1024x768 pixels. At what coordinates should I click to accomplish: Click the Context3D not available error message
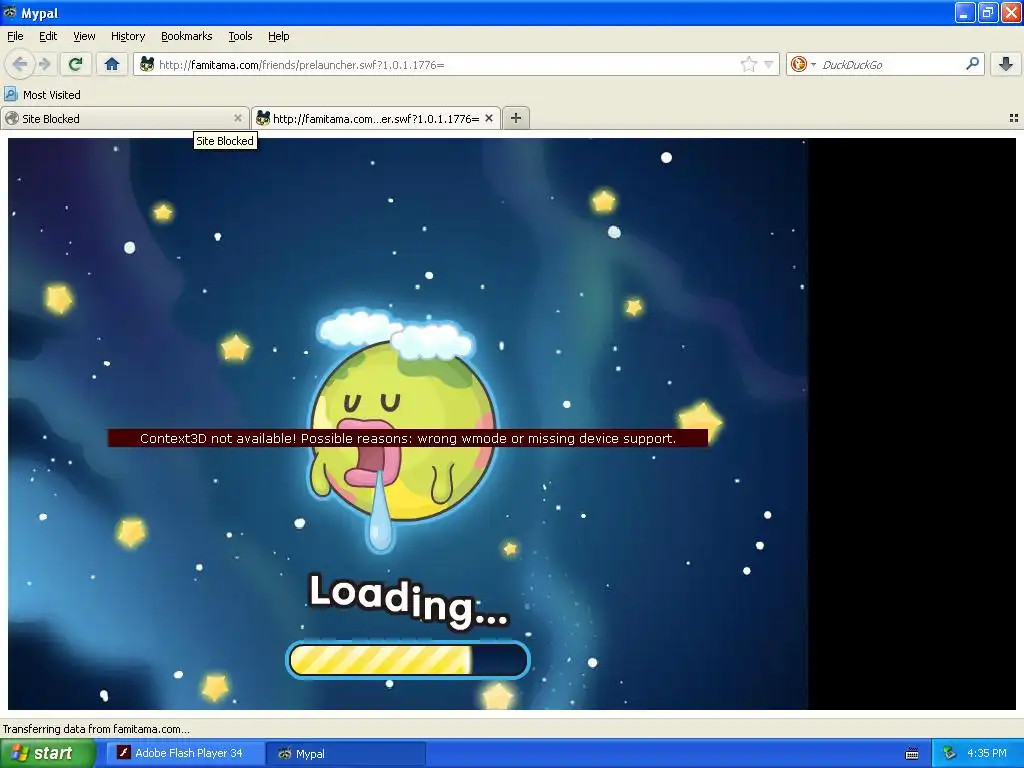pos(408,438)
